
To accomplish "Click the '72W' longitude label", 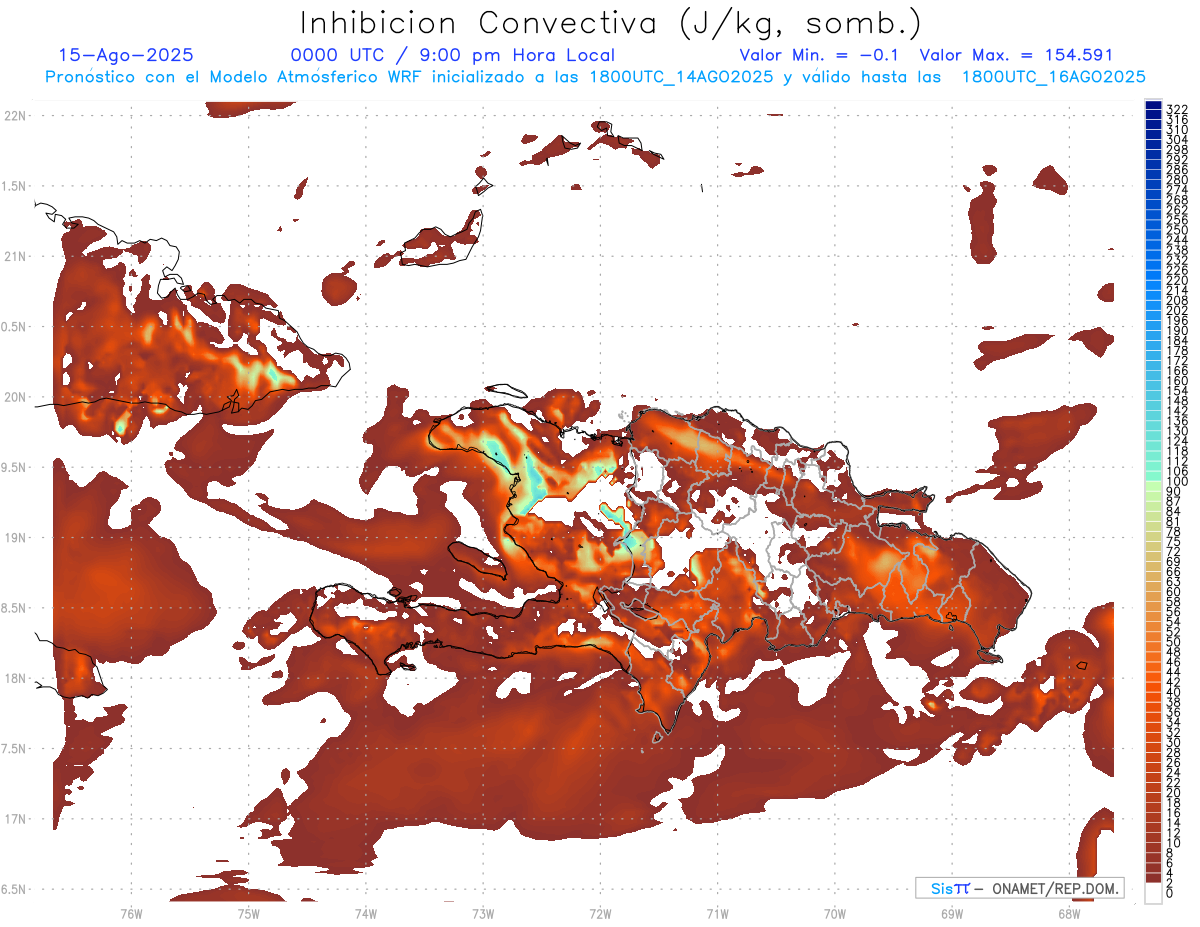I will click(600, 913).
